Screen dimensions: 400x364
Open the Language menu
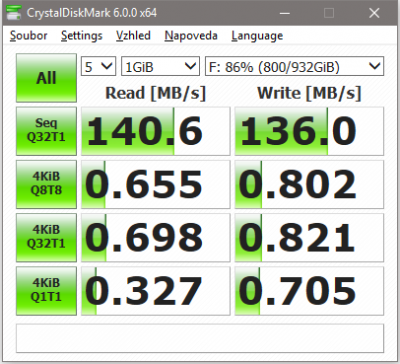(x=257, y=36)
